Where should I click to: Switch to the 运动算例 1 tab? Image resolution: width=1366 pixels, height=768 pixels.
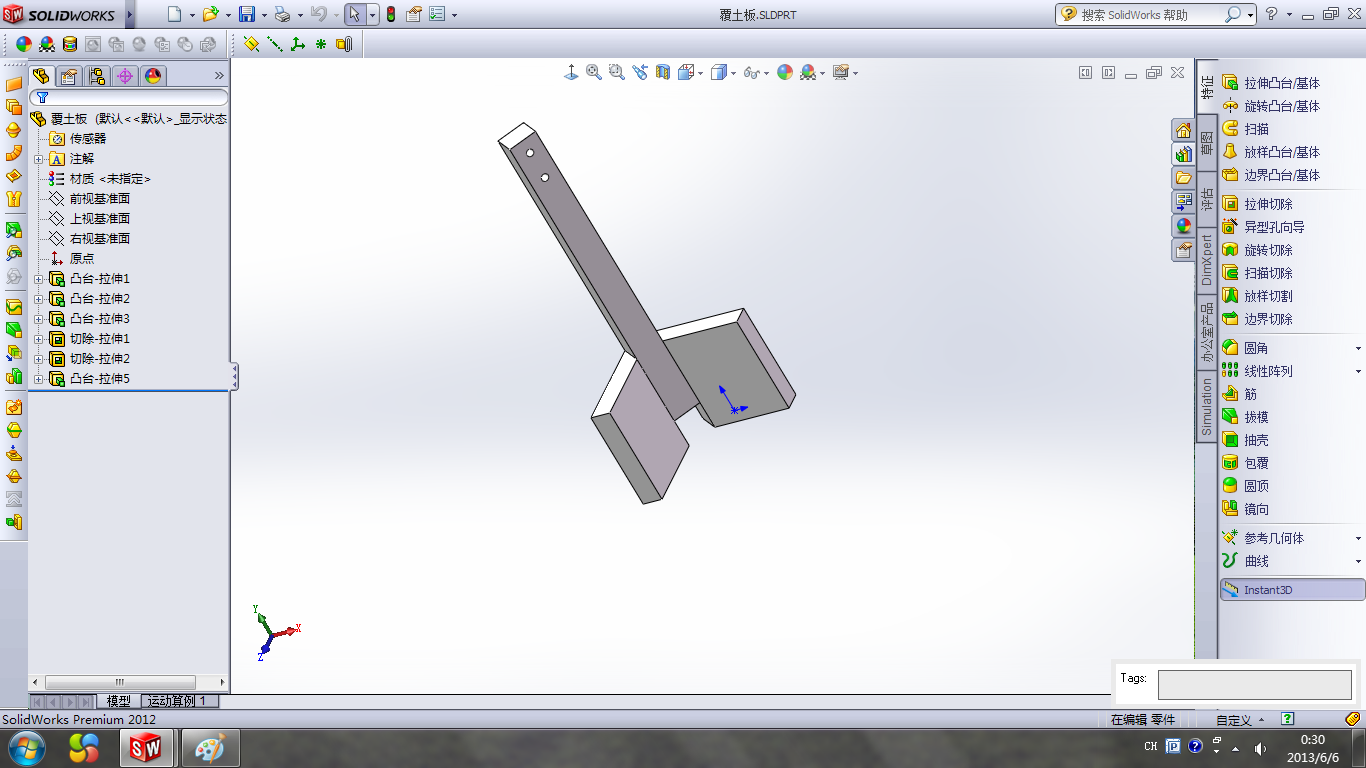point(179,701)
